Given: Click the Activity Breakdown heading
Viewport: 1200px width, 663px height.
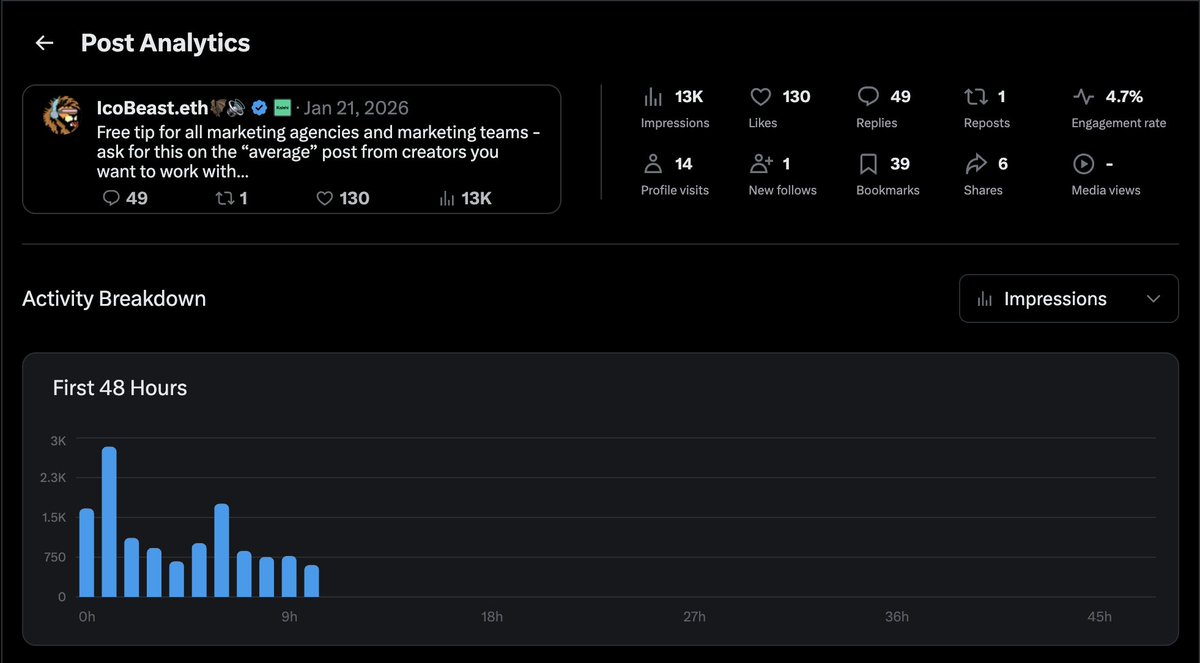Looking at the screenshot, I should pos(114,299).
